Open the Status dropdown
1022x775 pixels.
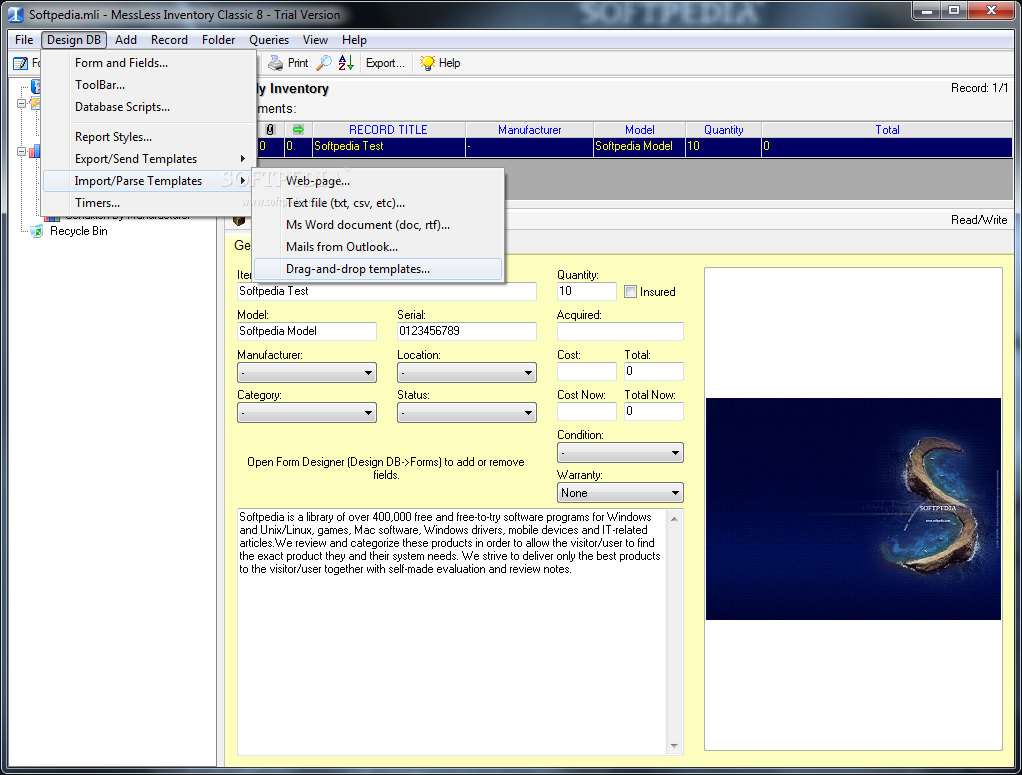click(467, 413)
